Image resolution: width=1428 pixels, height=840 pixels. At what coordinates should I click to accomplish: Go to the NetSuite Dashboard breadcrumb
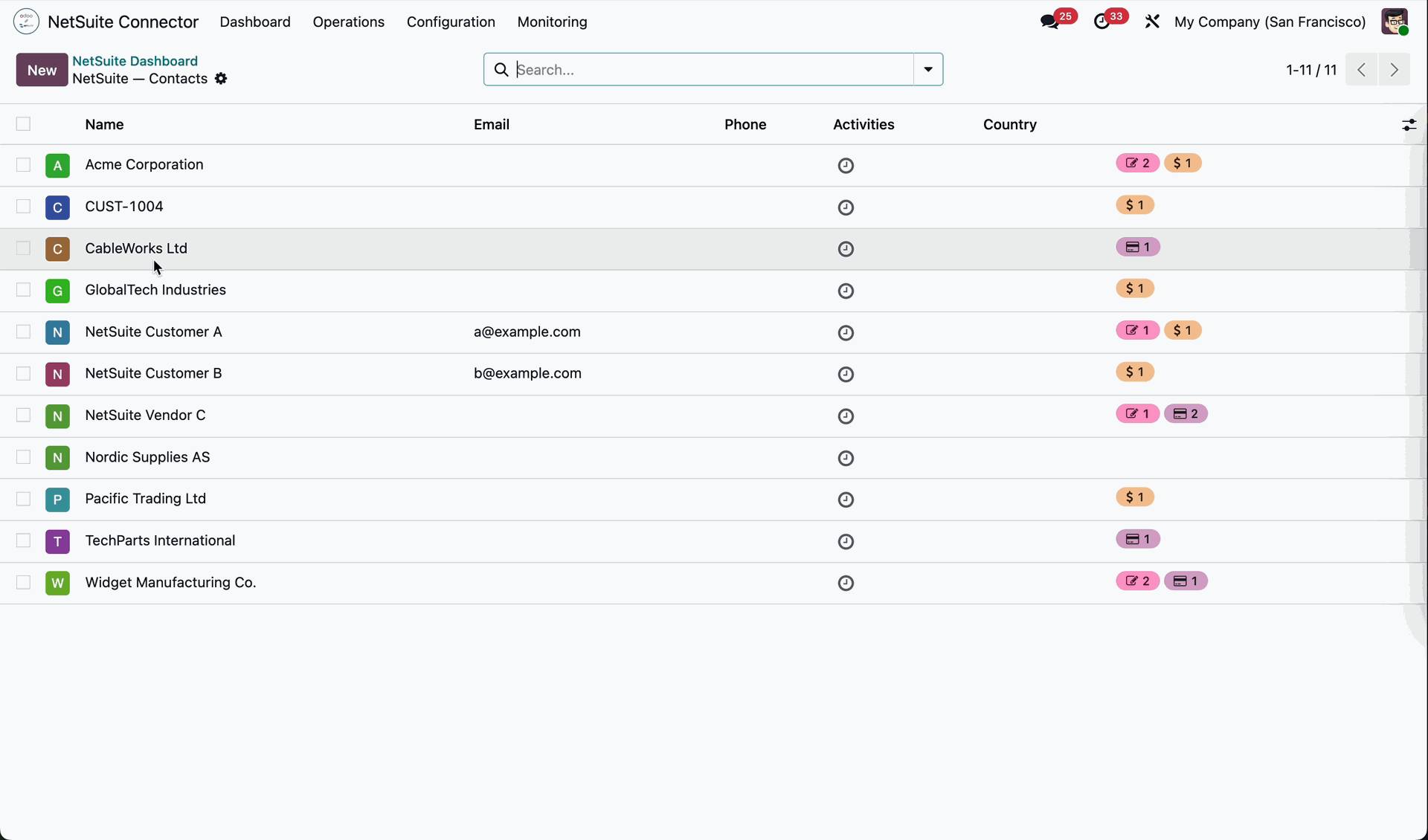click(135, 61)
